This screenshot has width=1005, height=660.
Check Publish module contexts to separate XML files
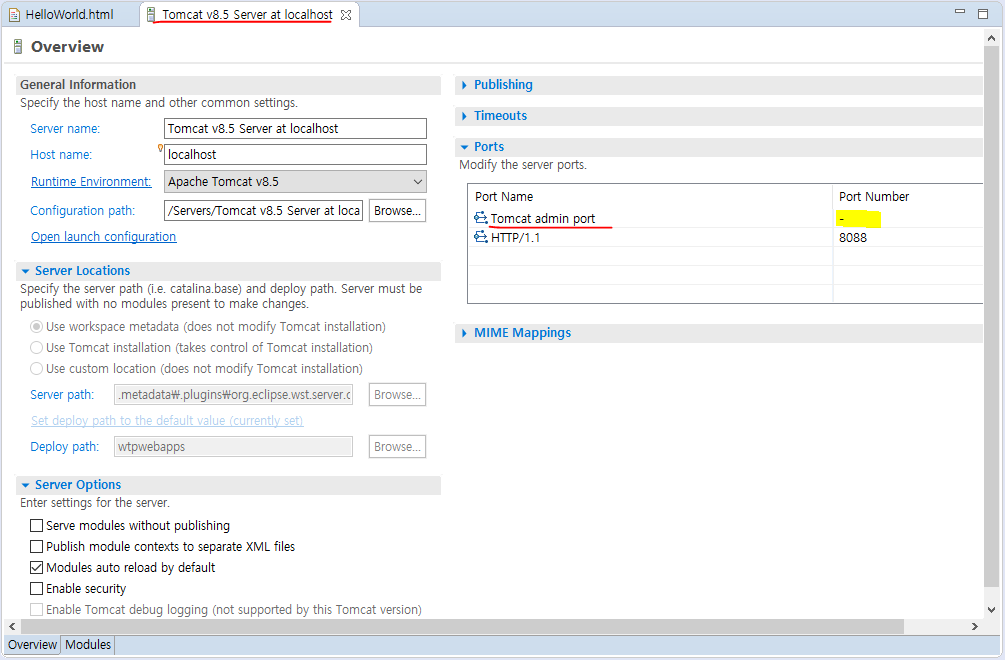[x=37, y=547]
